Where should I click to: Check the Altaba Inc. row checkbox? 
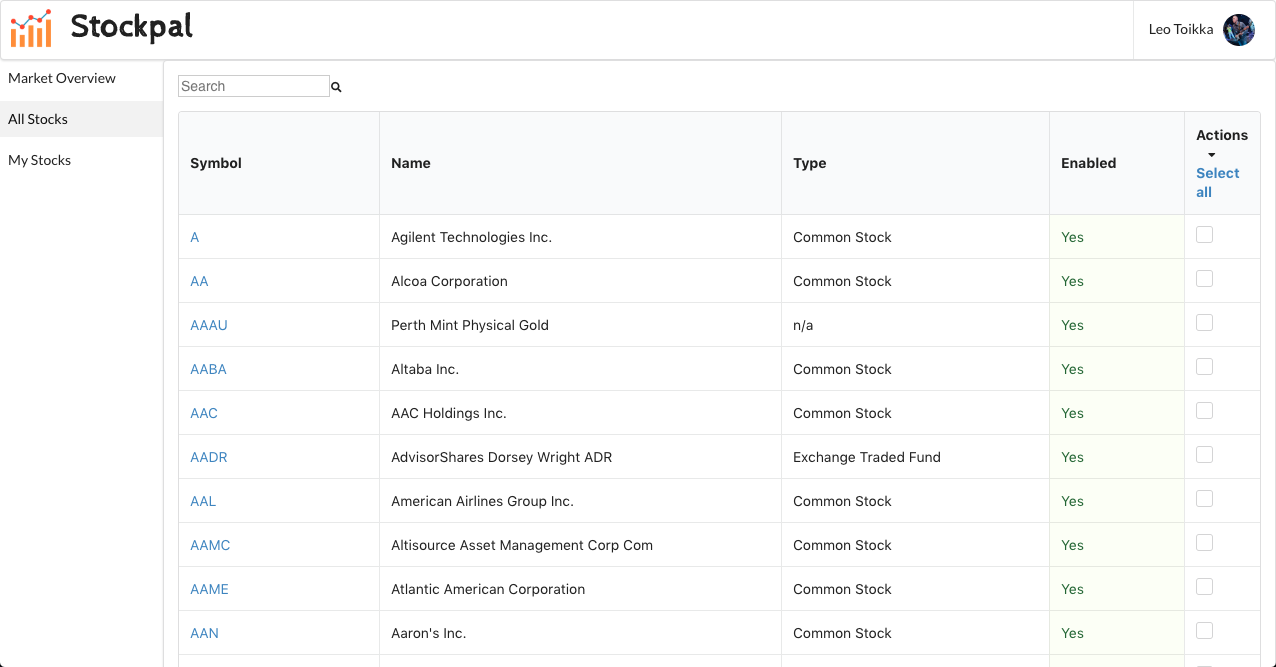point(1204,366)
